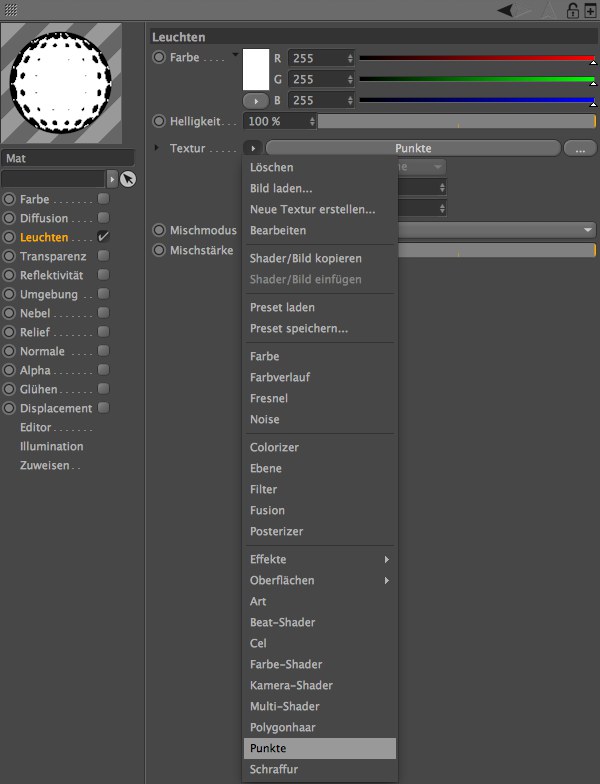
Task: Click the back navigation arrow icon
Action: 506,10
